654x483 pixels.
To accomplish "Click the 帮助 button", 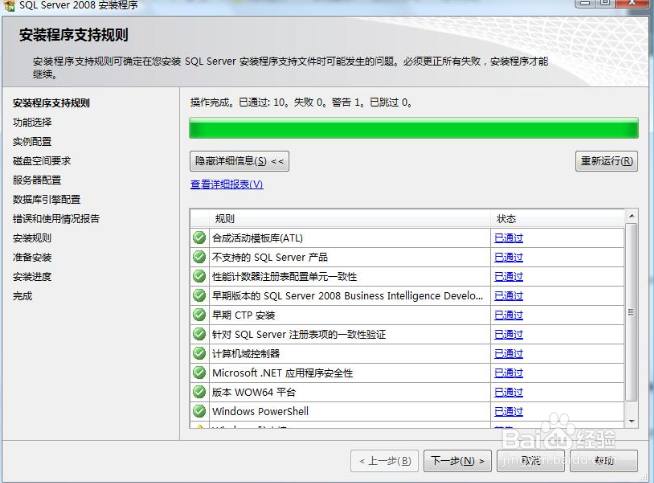I will (604, 461).
